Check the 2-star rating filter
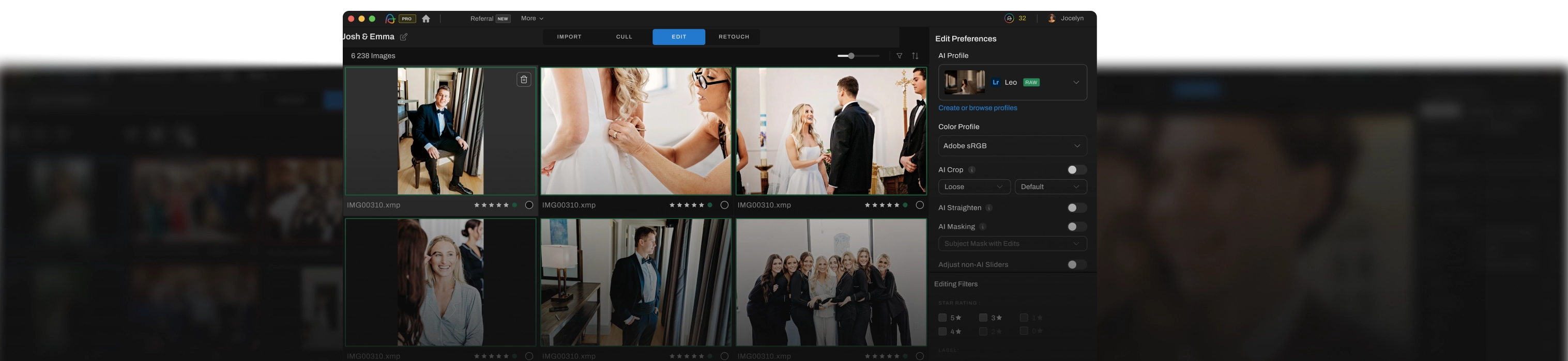This screenshot has width=1568, height=361. pyautogui.click(x=983, y=332)
